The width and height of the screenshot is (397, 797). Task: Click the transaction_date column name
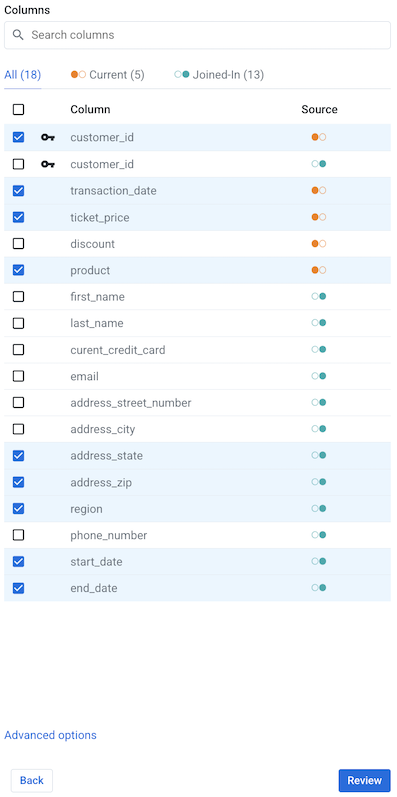(113, 191)
